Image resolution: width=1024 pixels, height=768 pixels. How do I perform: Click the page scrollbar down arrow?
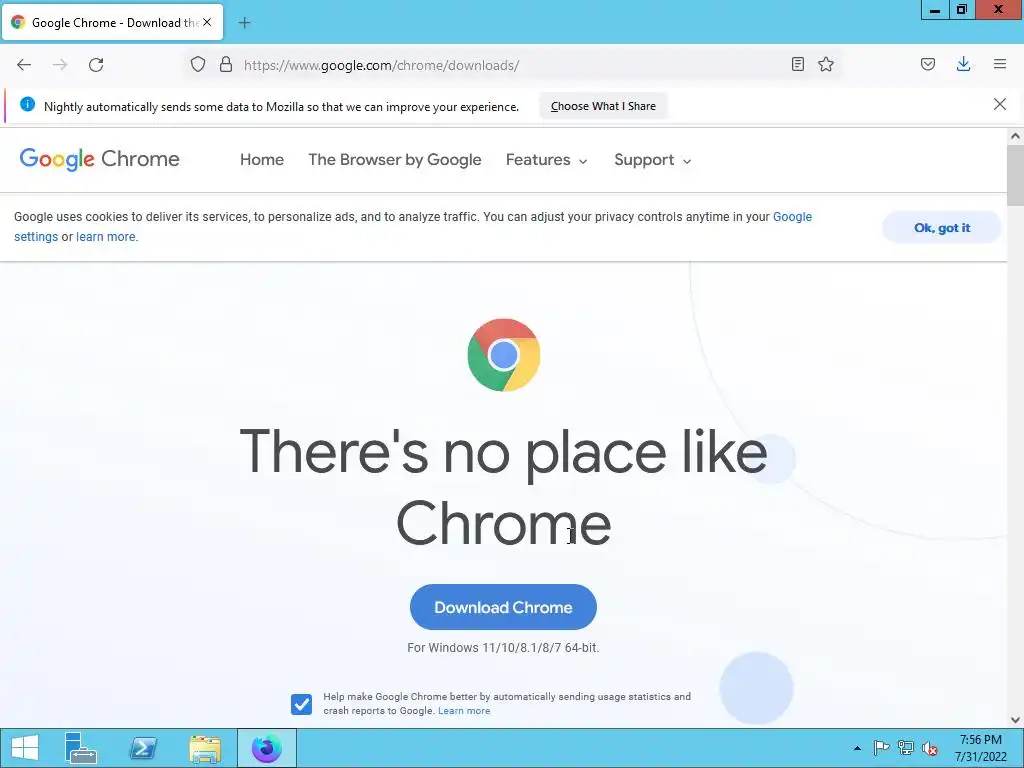1015,720
